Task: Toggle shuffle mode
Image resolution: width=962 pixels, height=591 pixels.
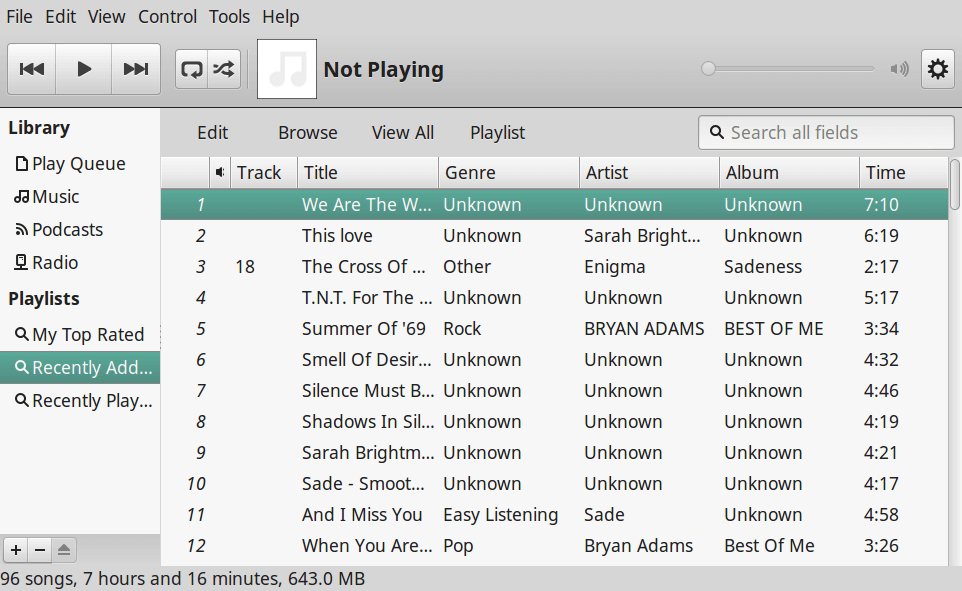Action: pyautogui.click(x=224, y=69)
